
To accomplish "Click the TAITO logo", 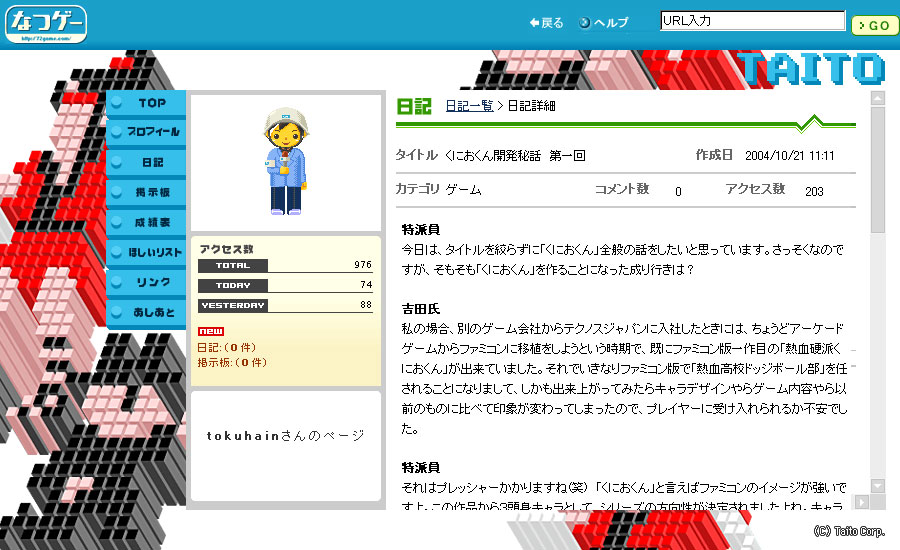I will [811, 69].
